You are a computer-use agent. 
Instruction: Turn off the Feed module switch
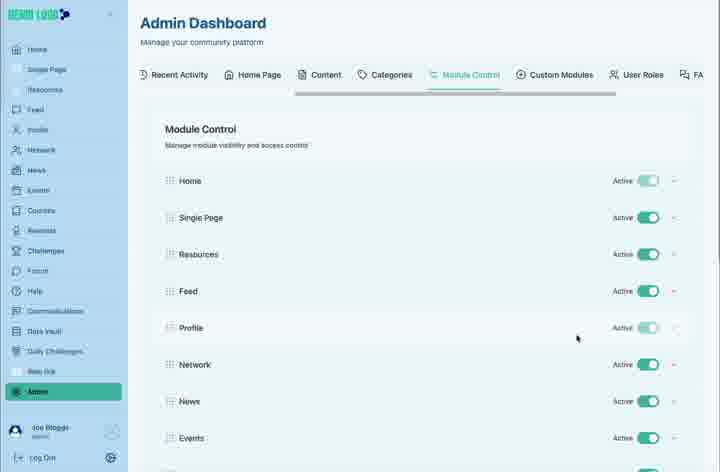pos(648,291)
